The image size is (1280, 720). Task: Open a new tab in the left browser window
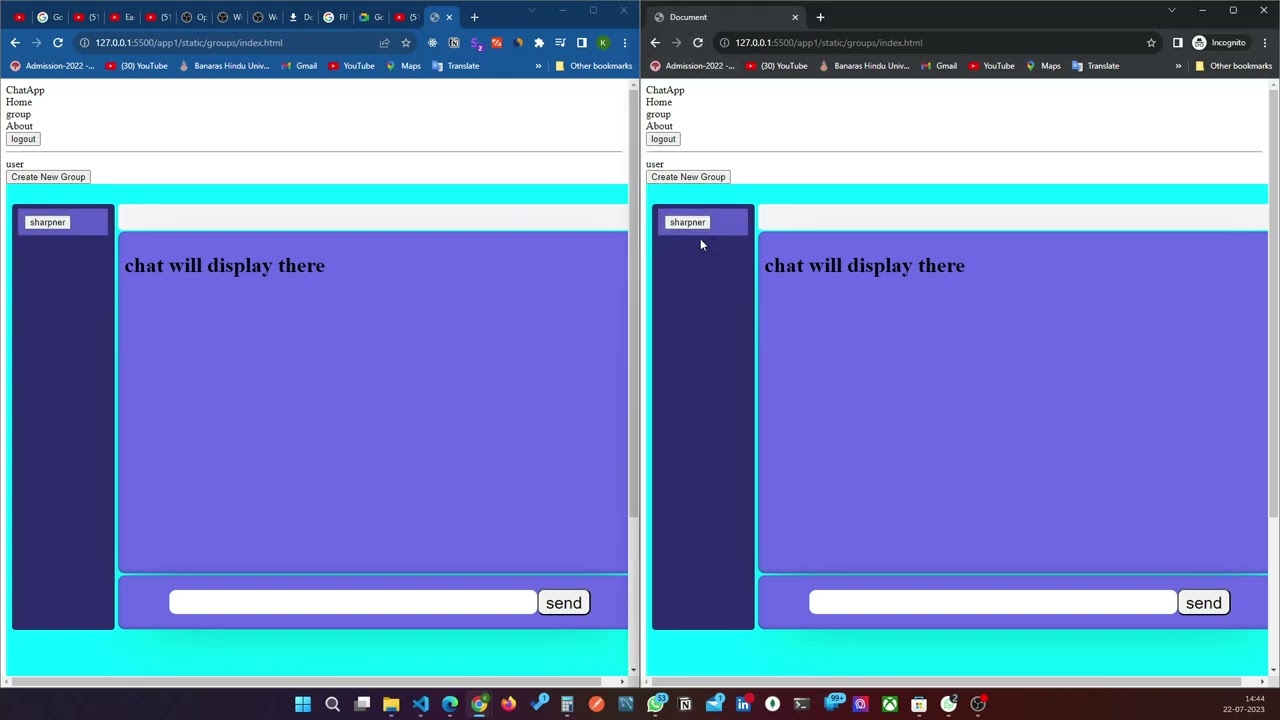coord(475,17)
